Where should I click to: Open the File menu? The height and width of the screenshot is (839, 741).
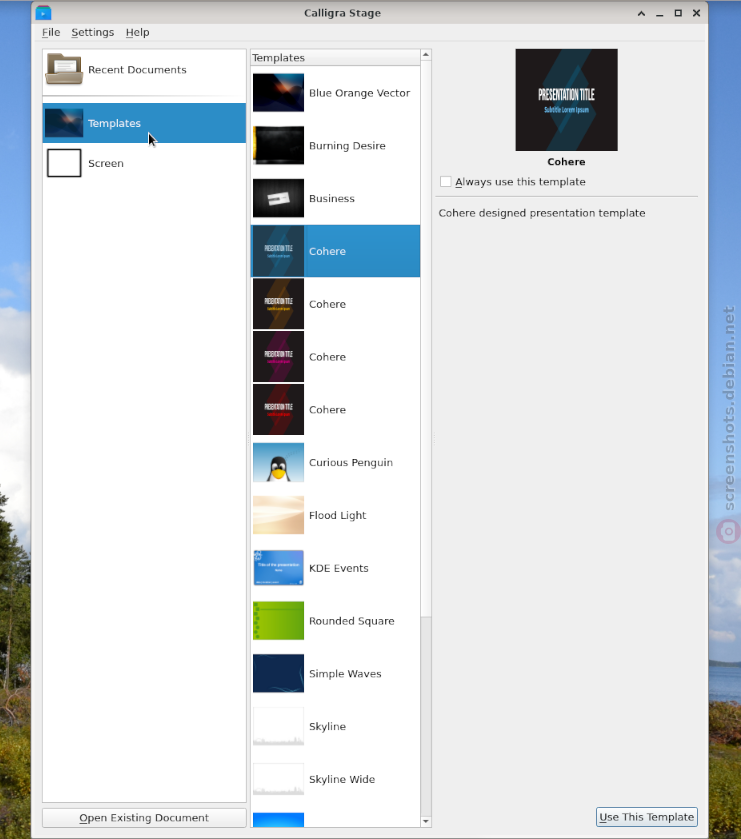tap(51, 32)
